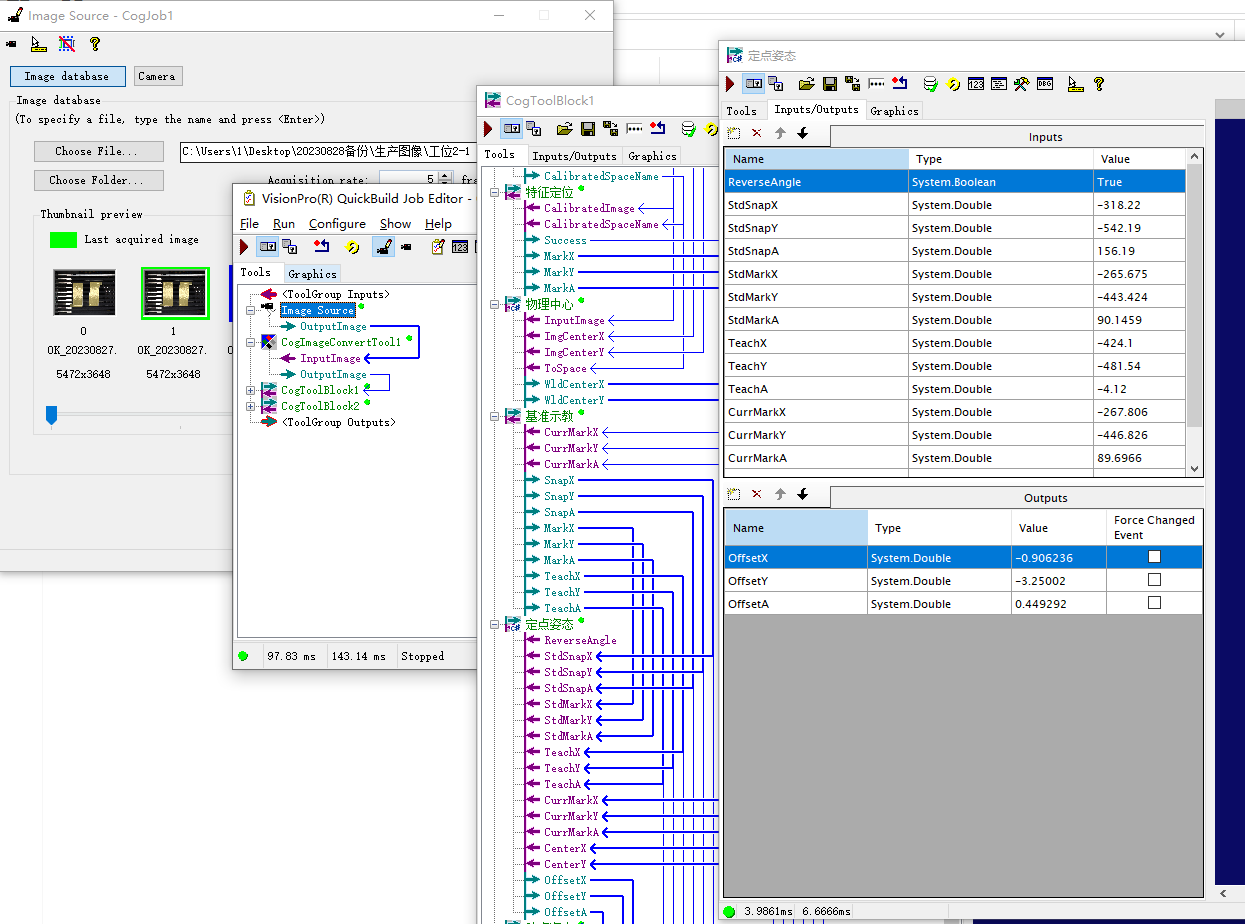Click the Outputs table Value column header
Screen dimensions: 1245x924
(1059, 528)
